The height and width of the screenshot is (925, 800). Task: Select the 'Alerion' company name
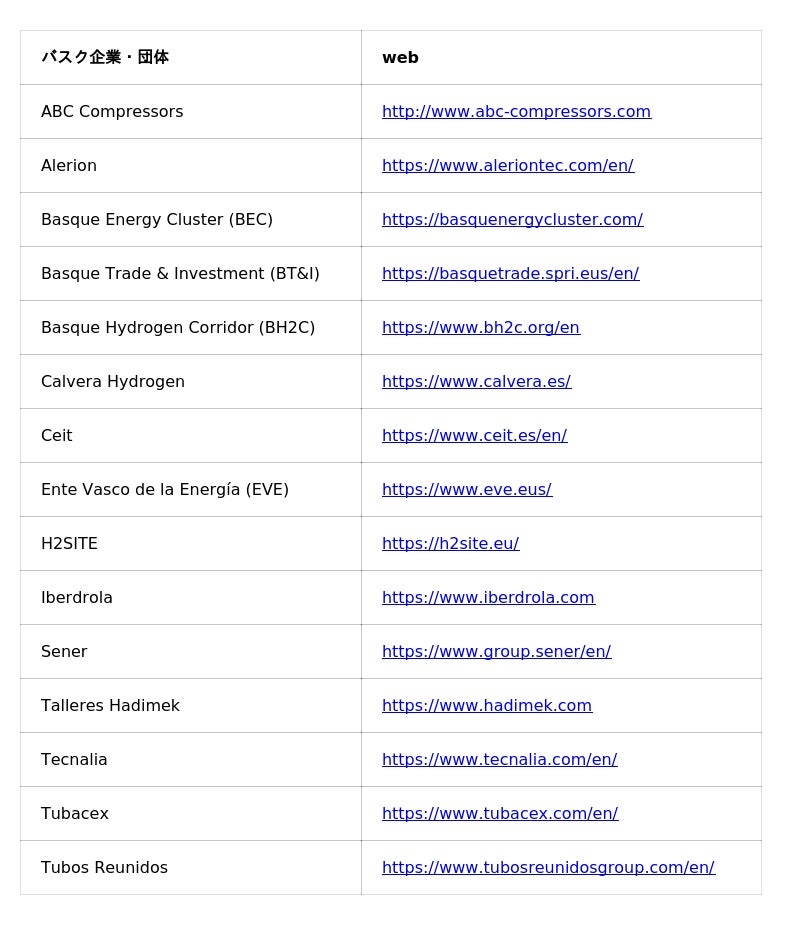(68, 165)
